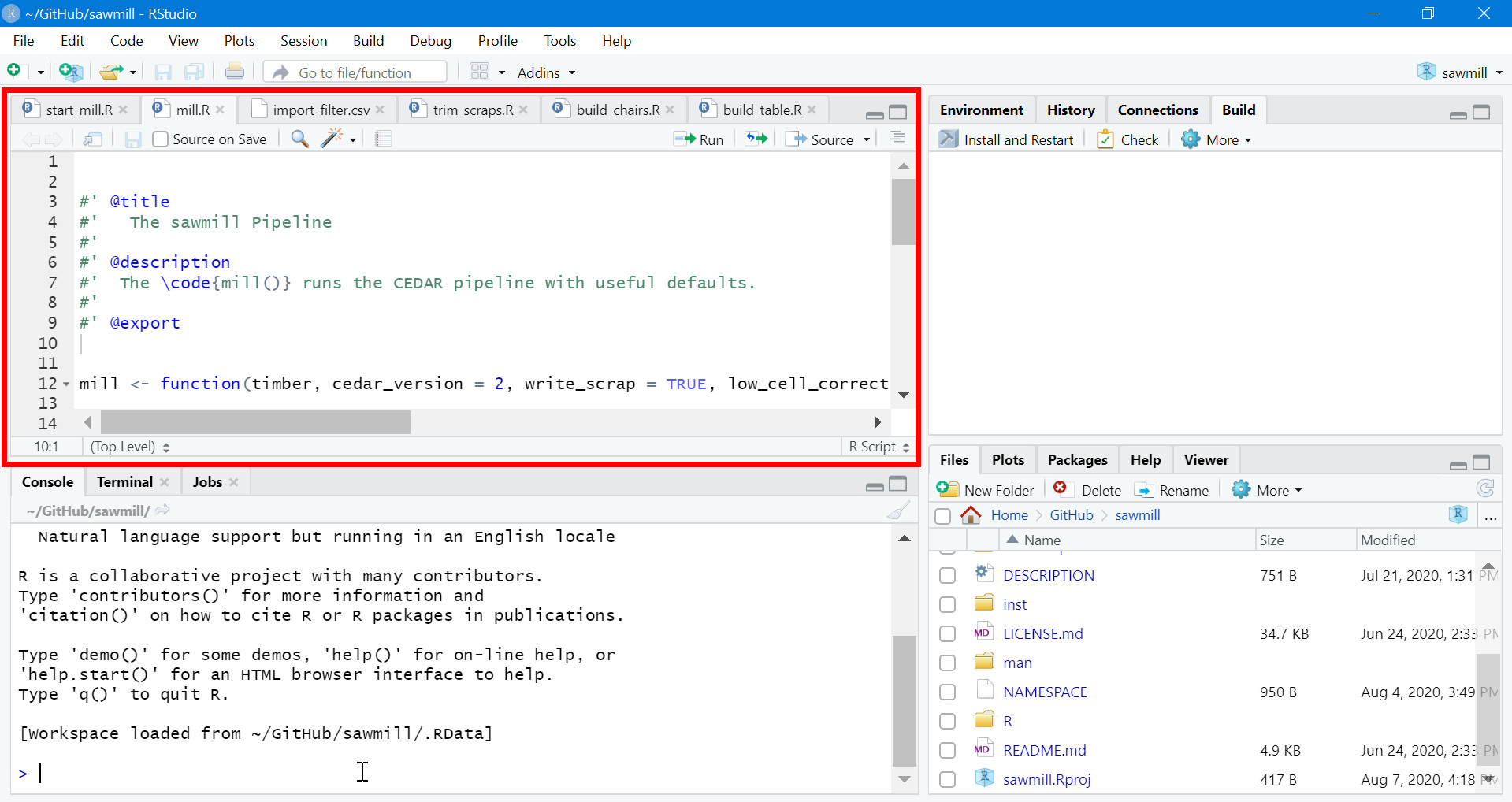Image resolution: width=1512 pixels, height=802 pixels.
Task: Check the select-all files checkbox
Action: pos(942,516)
